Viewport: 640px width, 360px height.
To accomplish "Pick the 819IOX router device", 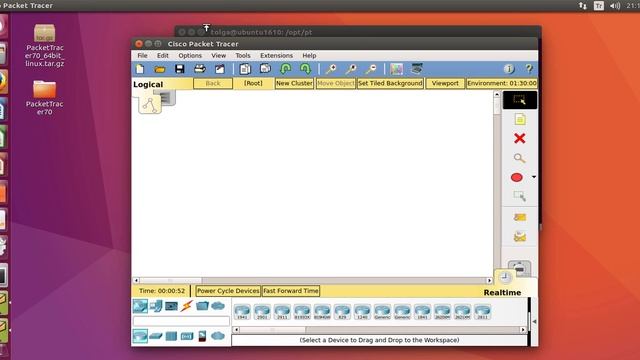I will tap(302, 312).
